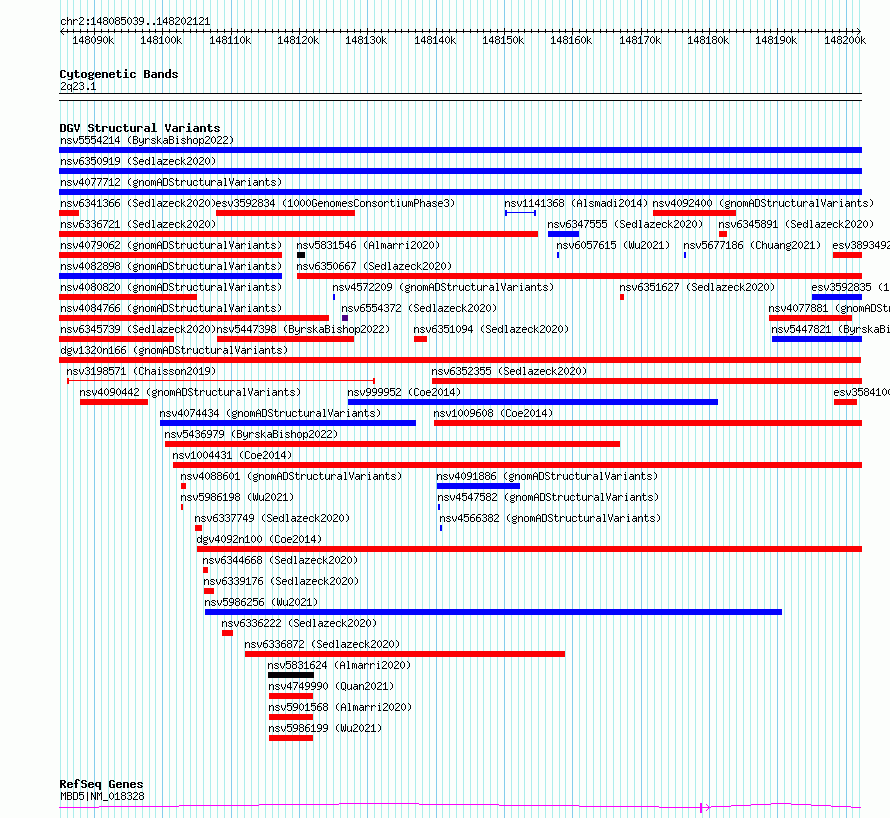Click nsv4566382 (gnomADStructuralVariants) label

tap(550, 518)
